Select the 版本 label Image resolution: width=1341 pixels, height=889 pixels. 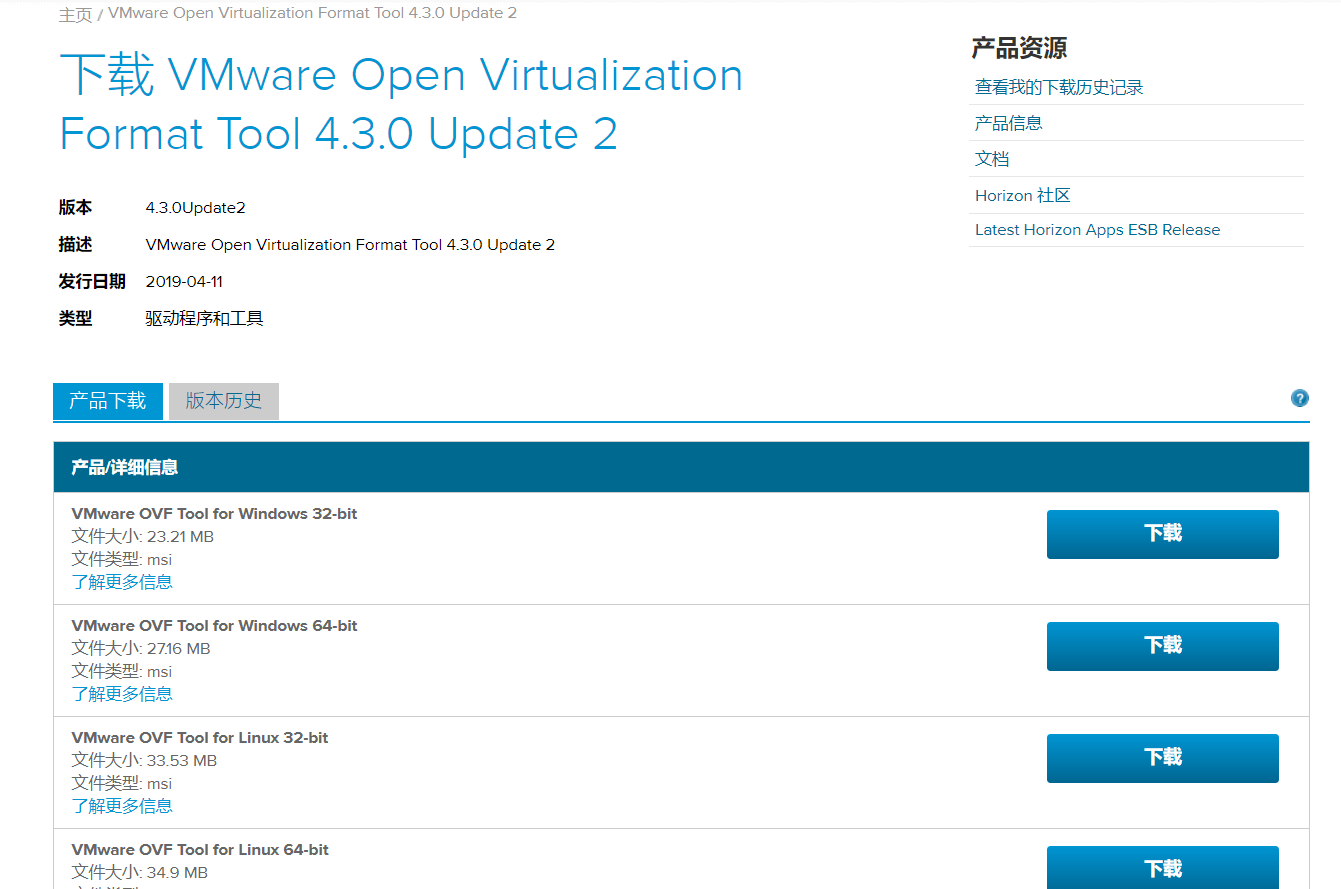point(75,208)
